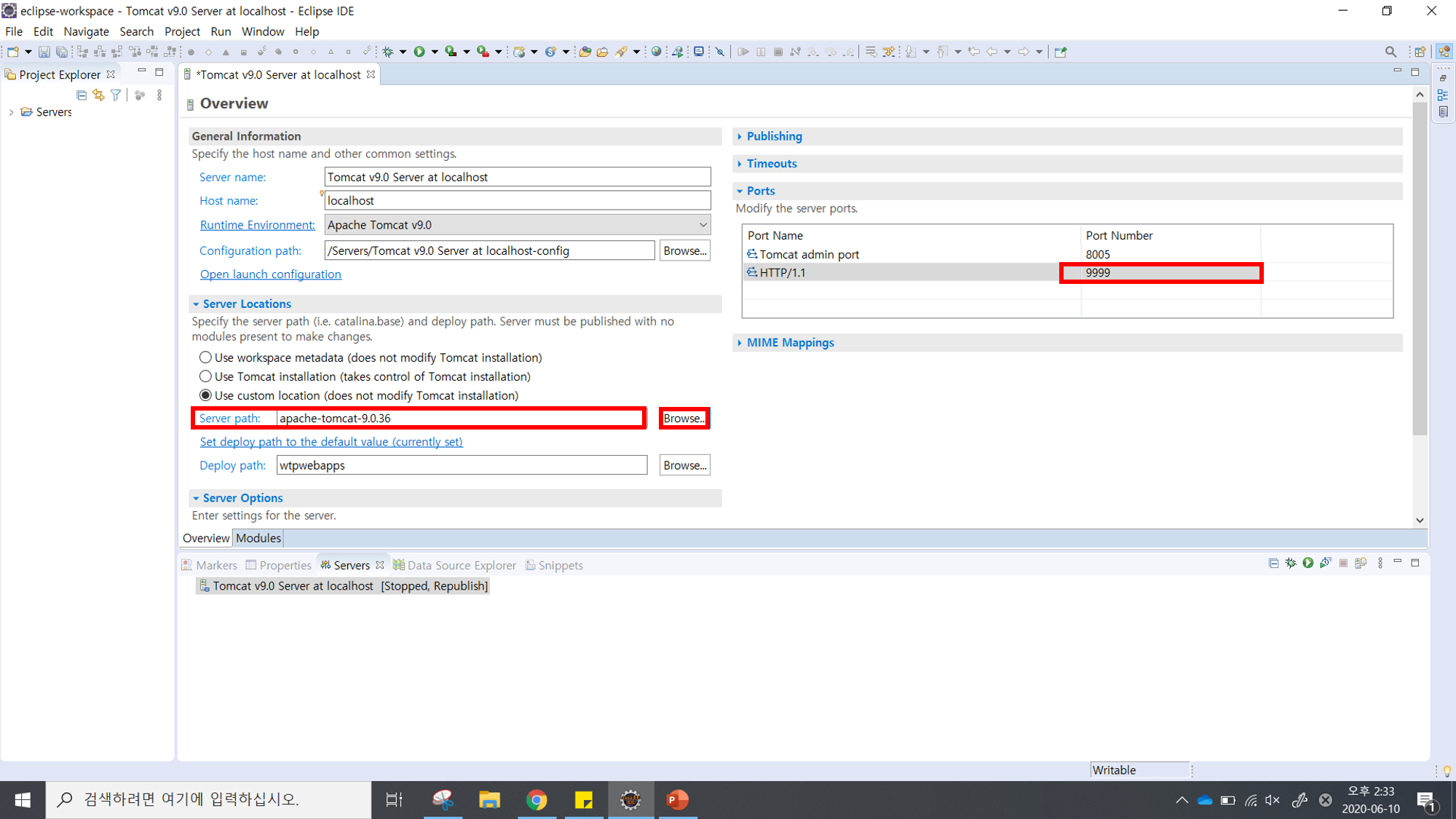Screen dimensions: 1456x819
Task: Start the server in debug mode from the Servers view
Action: pos(1291,563)
